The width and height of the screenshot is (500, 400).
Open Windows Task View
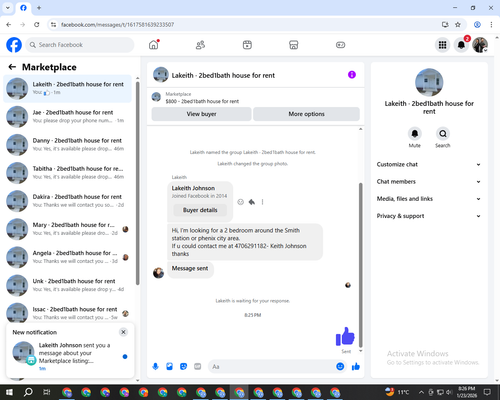[47, 392]
